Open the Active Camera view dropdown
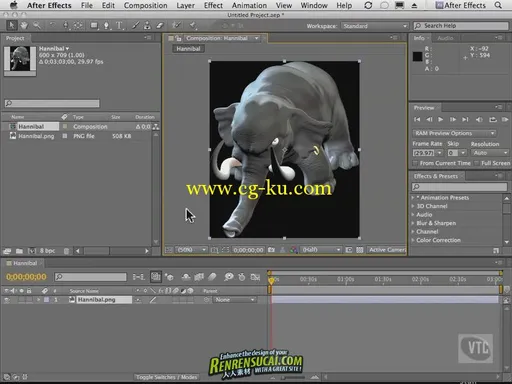The width and height of the screenshot is (512, 384). coord(386,250)
